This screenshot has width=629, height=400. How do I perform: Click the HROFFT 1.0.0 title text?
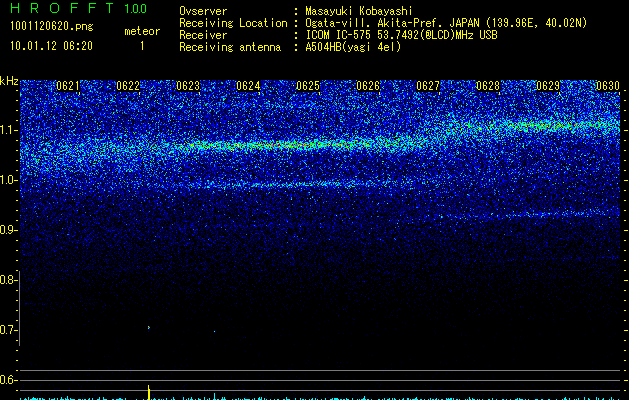tap(79, 8)
